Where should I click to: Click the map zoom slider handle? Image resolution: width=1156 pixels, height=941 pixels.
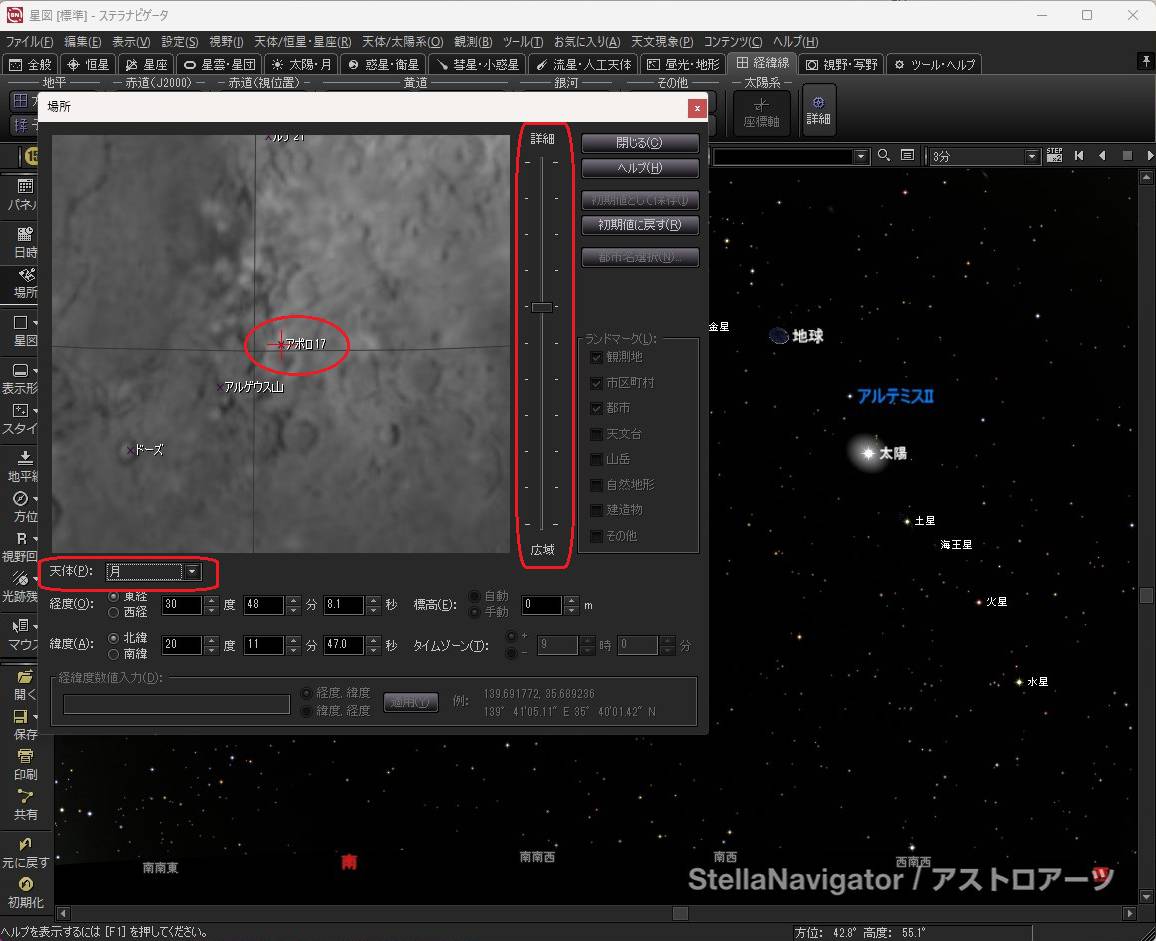click(x=541, y=307)
